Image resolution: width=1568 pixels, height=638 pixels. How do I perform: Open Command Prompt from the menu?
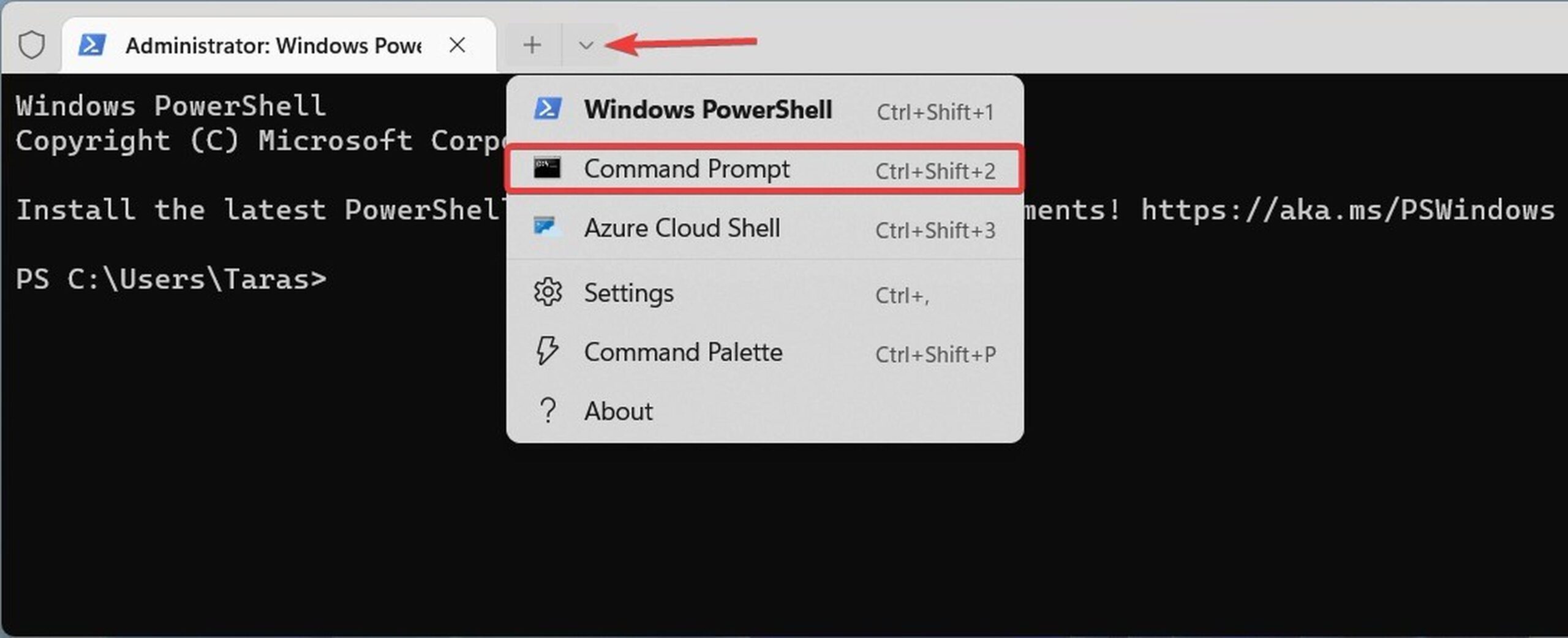pyautogui.click(x=764, y=169)
